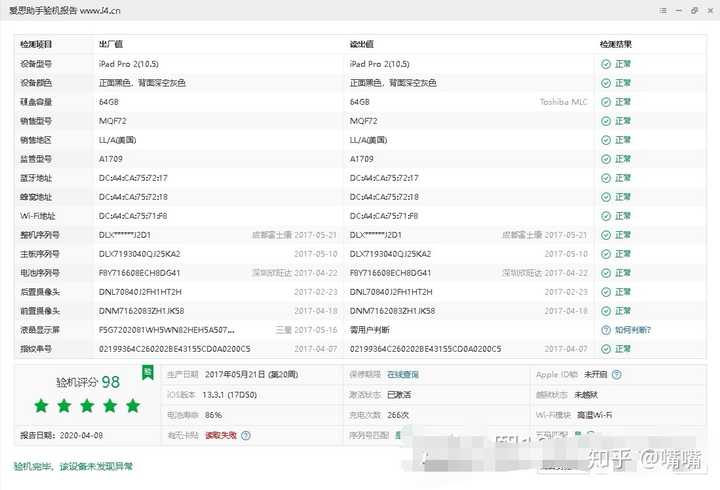Click the help icon next to 读取失败
Viewport: 720px width, 490px height.
tap(246, 435)
